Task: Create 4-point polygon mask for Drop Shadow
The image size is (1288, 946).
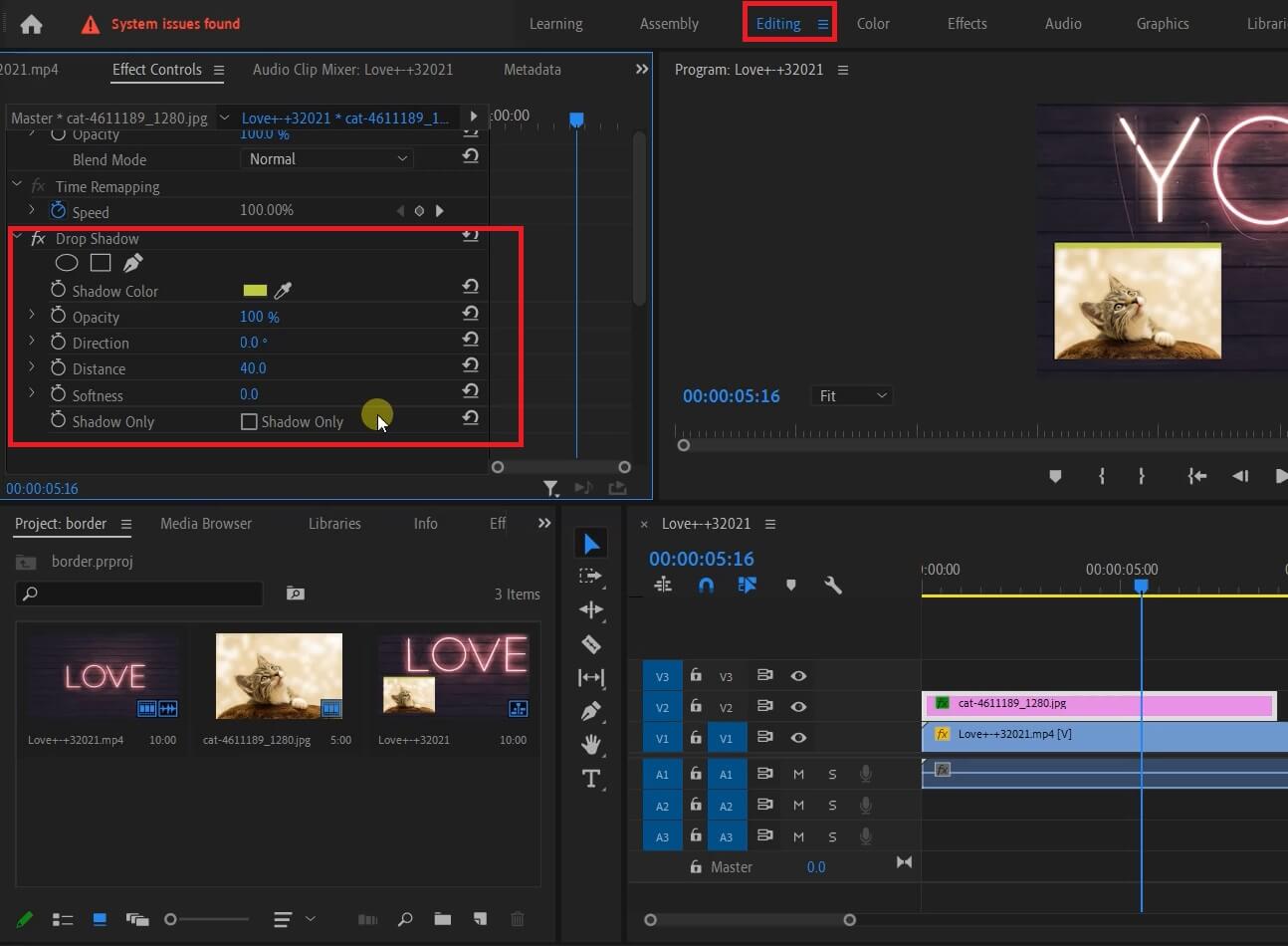Action: coord(101,263)
